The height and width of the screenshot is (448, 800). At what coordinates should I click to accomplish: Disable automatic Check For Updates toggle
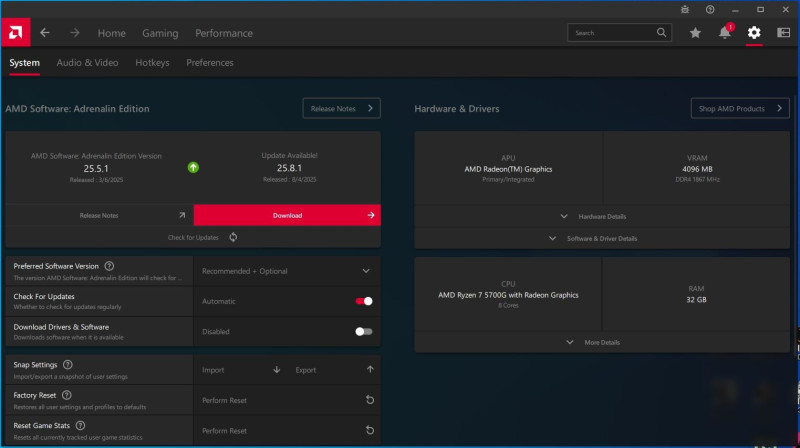(x=364, y=301)
